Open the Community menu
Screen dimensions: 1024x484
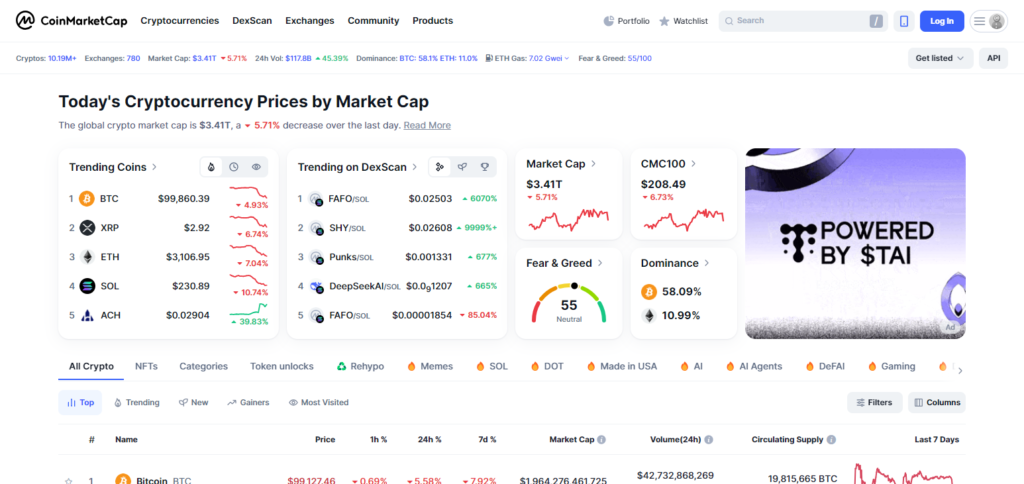(374, 21)
